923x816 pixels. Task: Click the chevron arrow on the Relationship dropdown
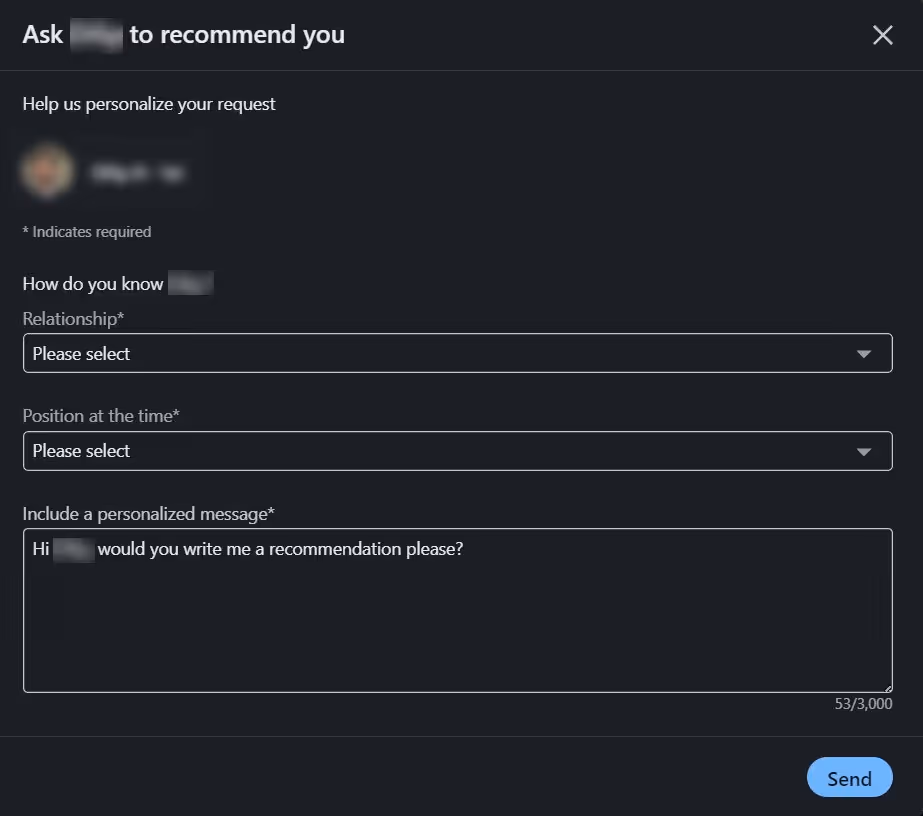coord(863,353)
